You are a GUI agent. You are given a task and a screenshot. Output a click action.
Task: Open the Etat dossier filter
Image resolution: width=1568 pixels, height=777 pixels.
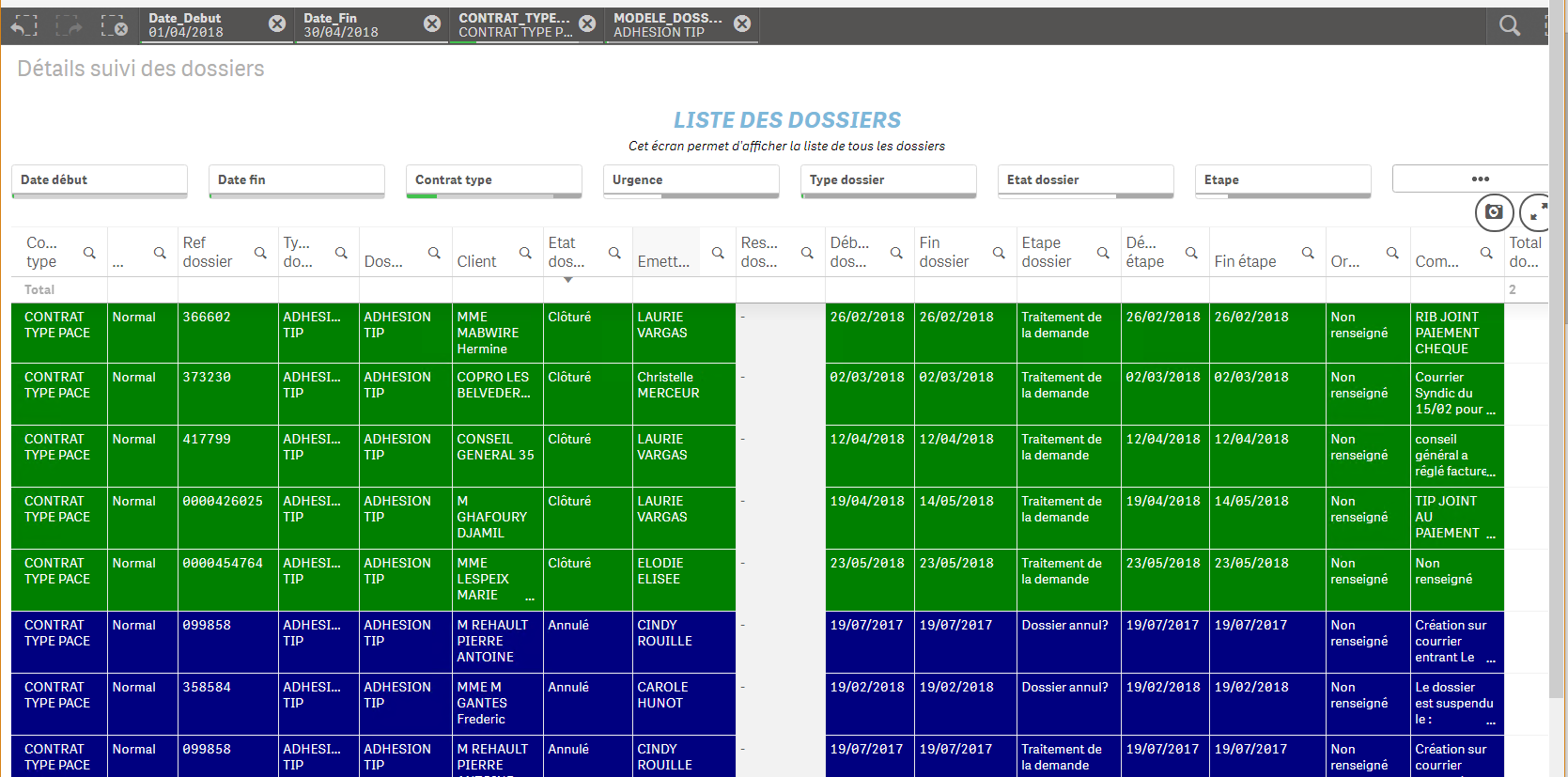[1086, 180]
